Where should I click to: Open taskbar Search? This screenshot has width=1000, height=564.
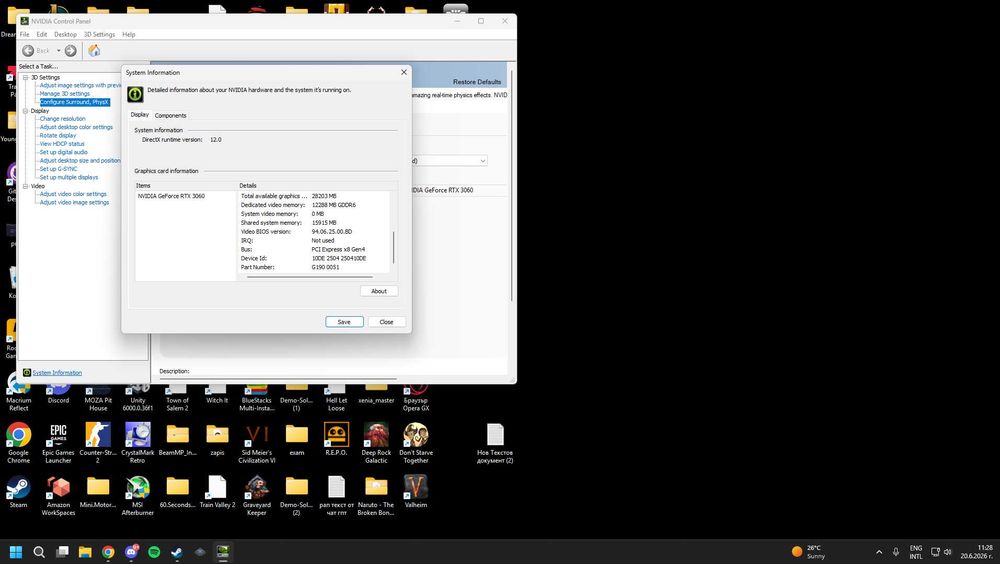tap(39, 552)
